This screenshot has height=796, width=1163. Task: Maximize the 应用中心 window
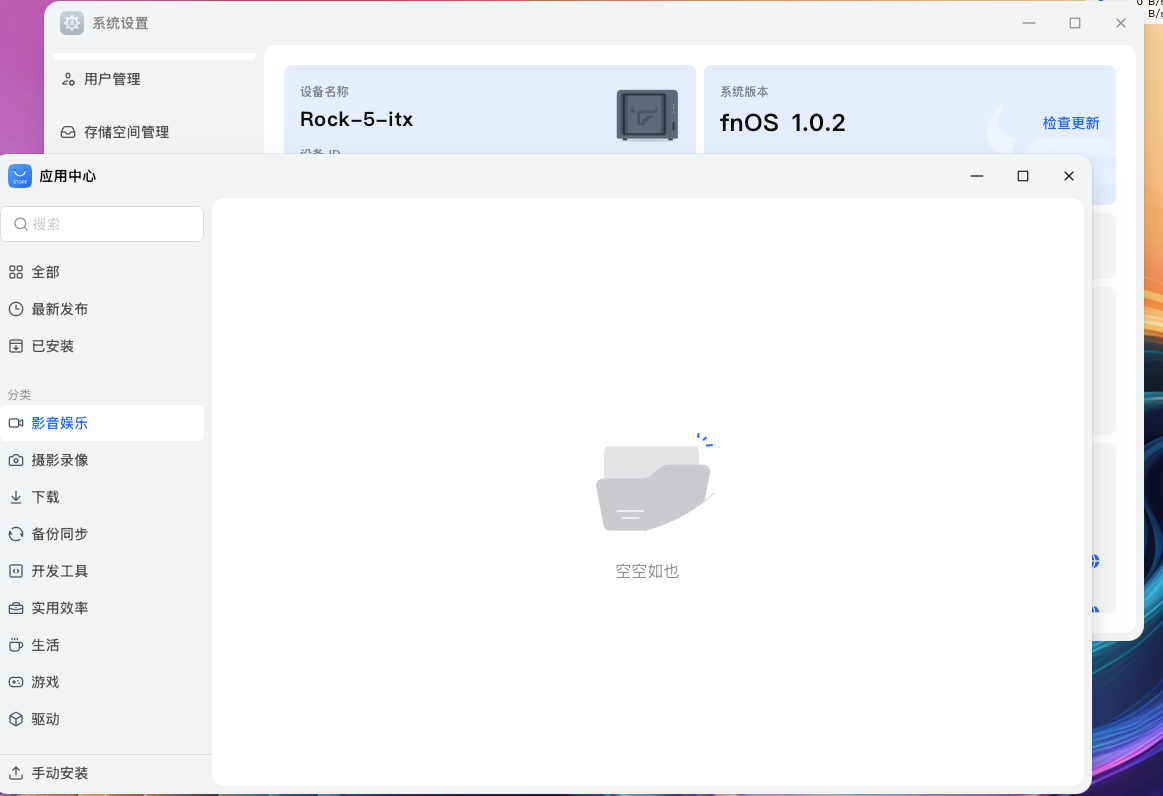click(1023, 176)
